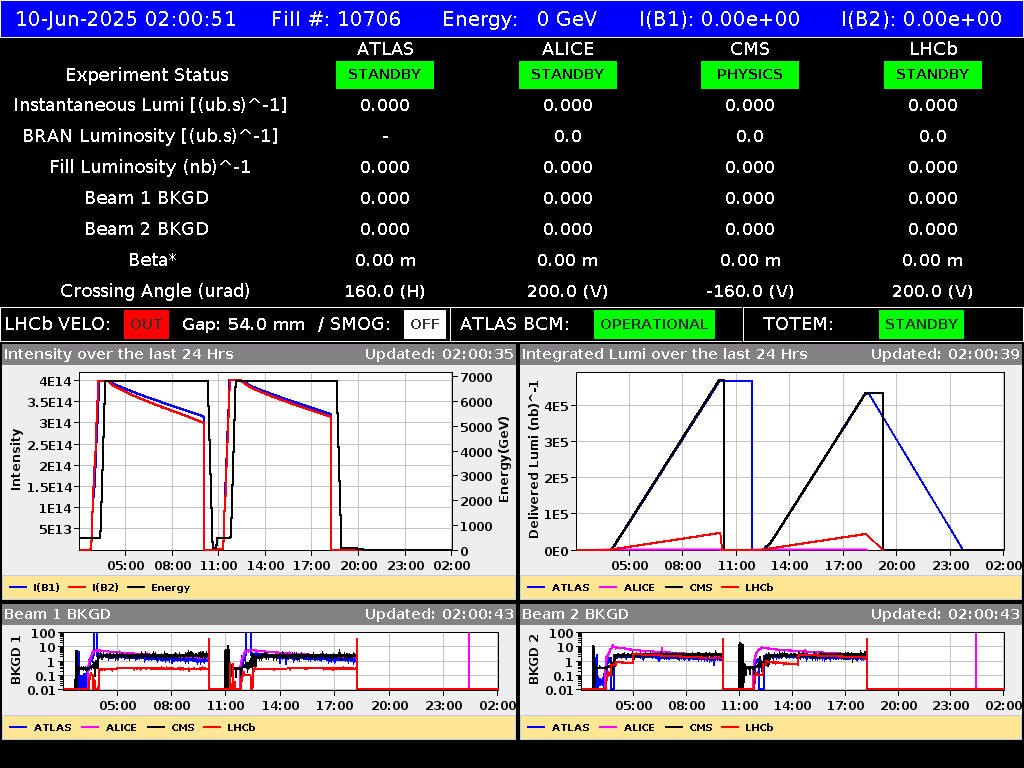Screen dimensions: 1024x768
Task: Select Integrated Lumi over the last 24 Hrs title
Action: pyautogui.click(x=665, y=355)
